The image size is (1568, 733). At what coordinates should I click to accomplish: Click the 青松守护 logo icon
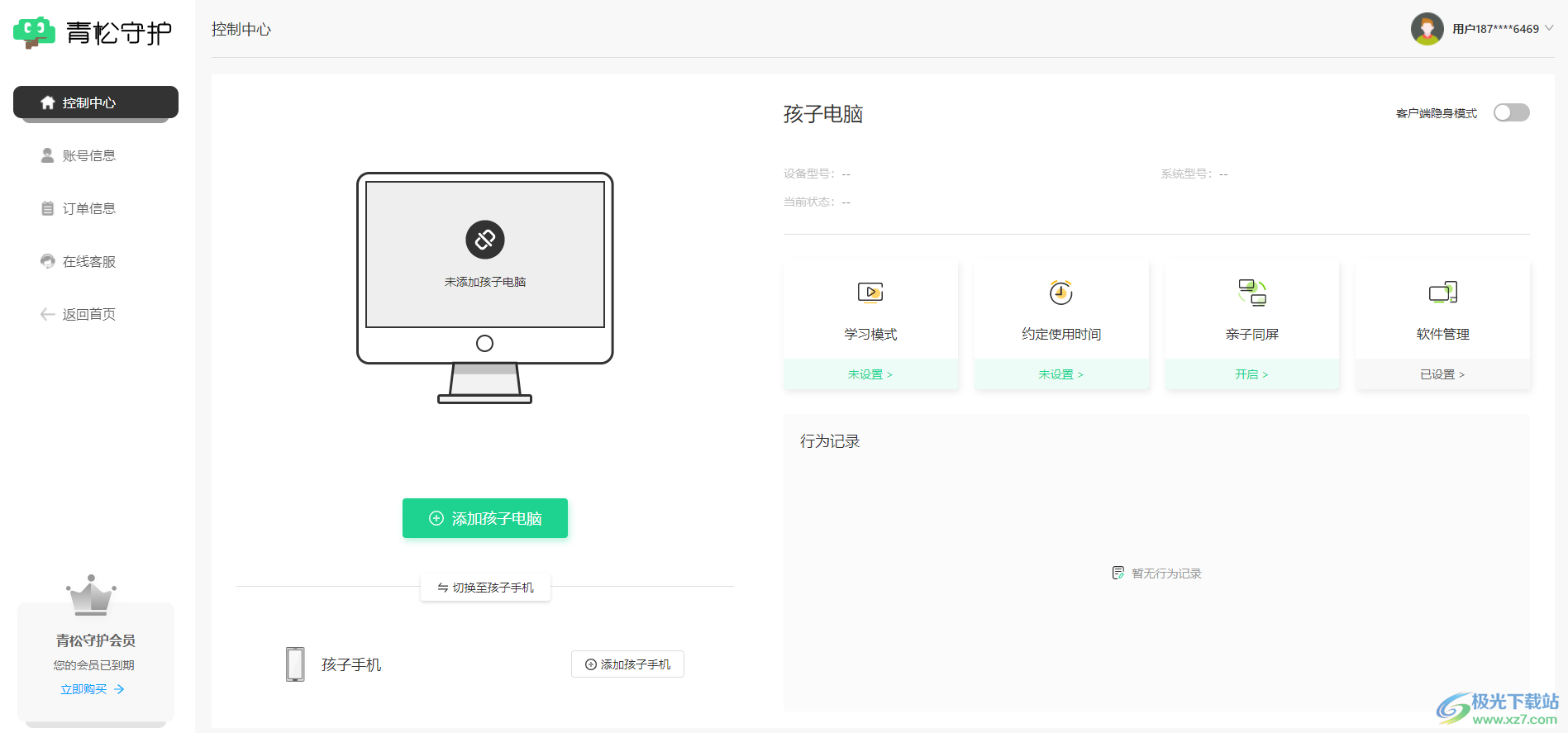point(34,32)
